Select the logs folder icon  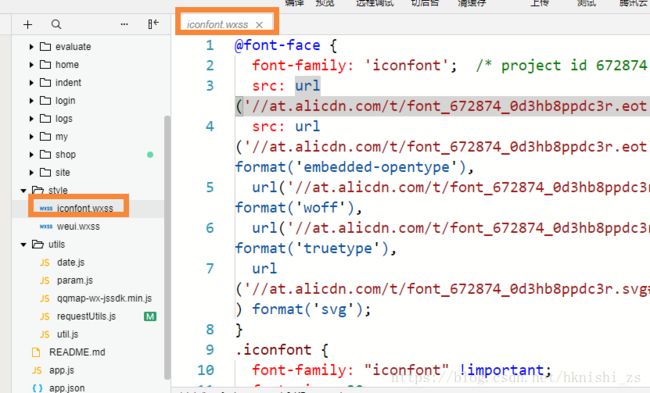(45, 118)
